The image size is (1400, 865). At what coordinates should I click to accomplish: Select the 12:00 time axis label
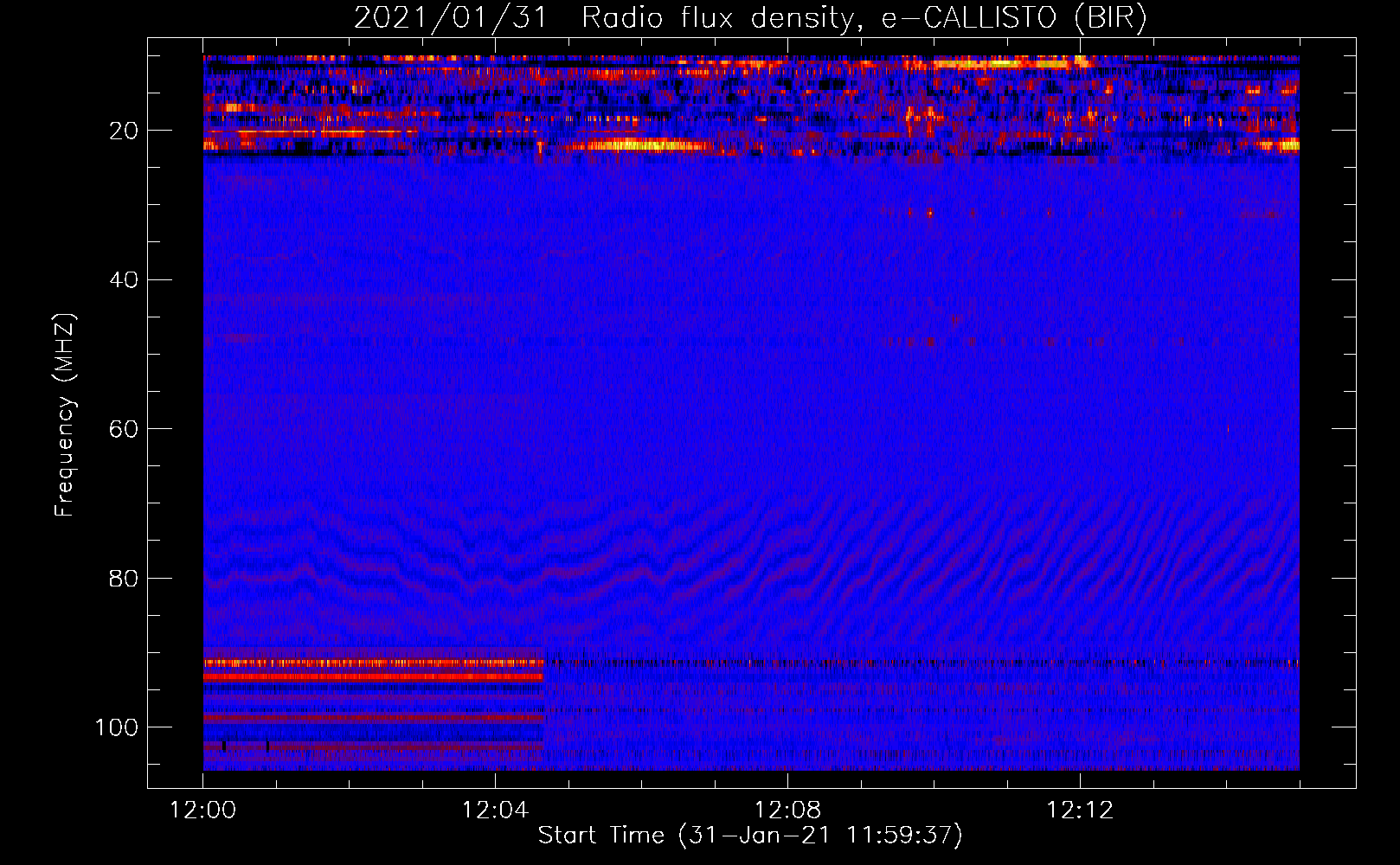pyautogui.click(x=203, y=811)
